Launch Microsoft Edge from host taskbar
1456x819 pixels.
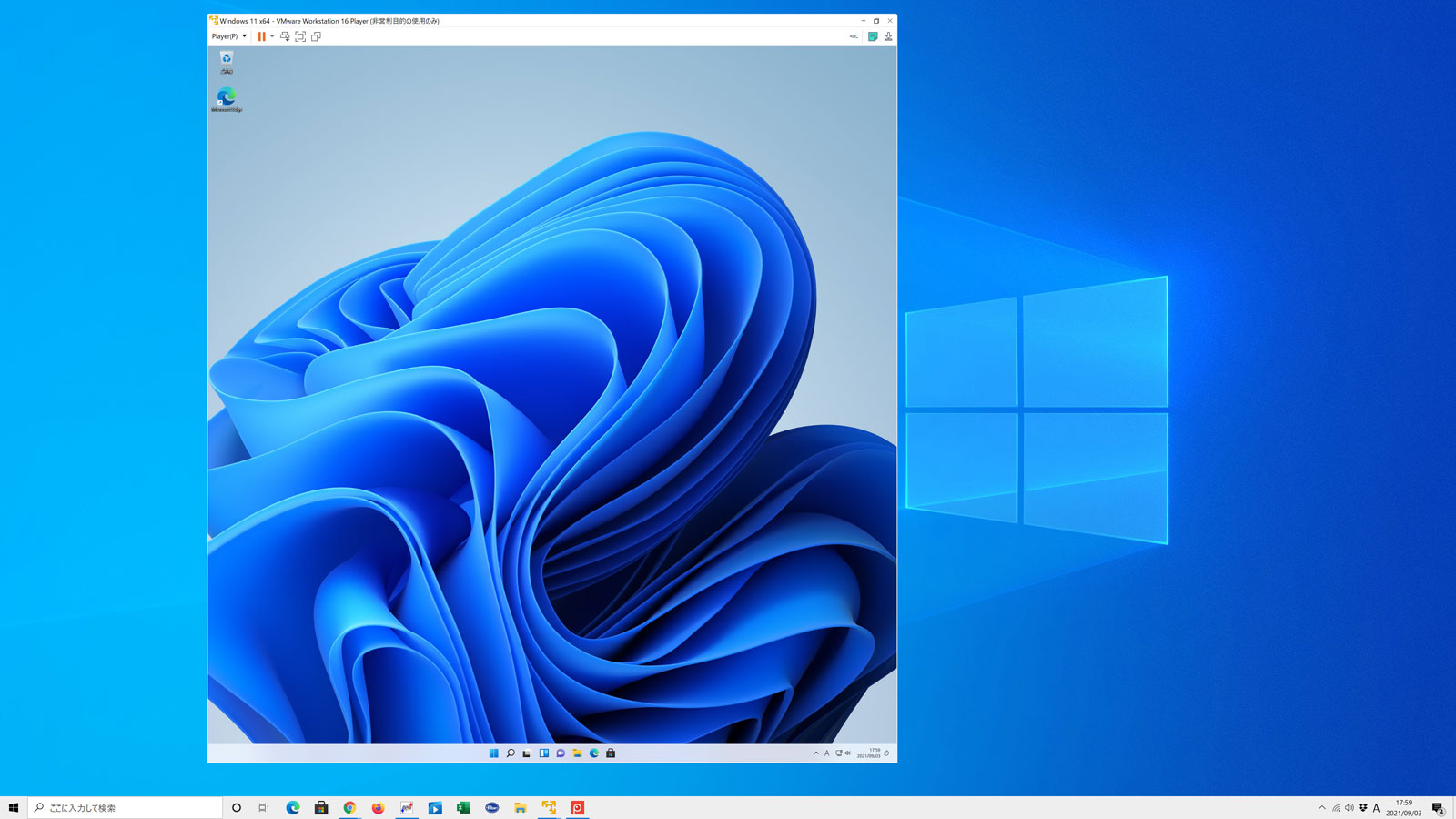293,807
